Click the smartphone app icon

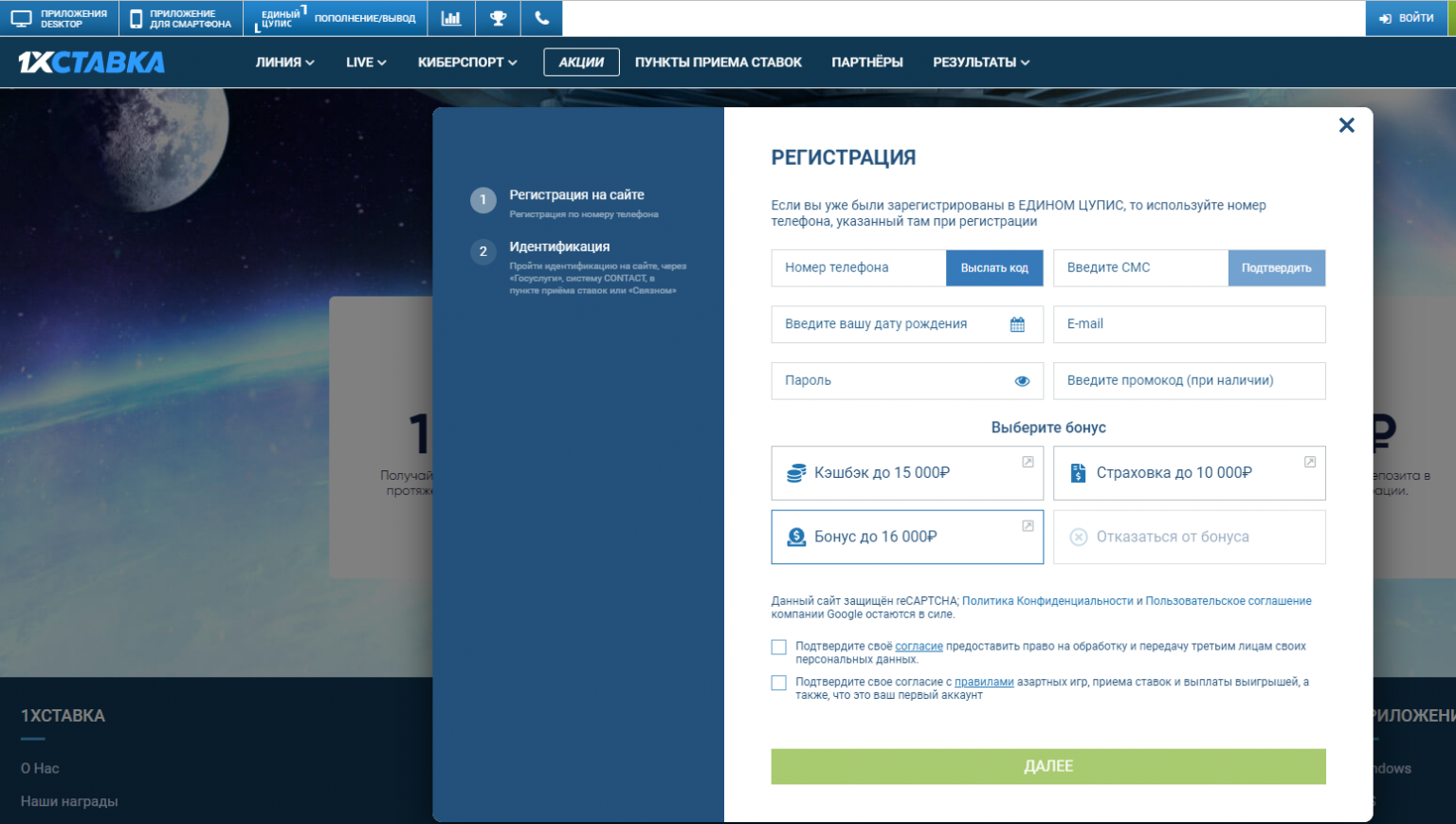click(136, 18)
